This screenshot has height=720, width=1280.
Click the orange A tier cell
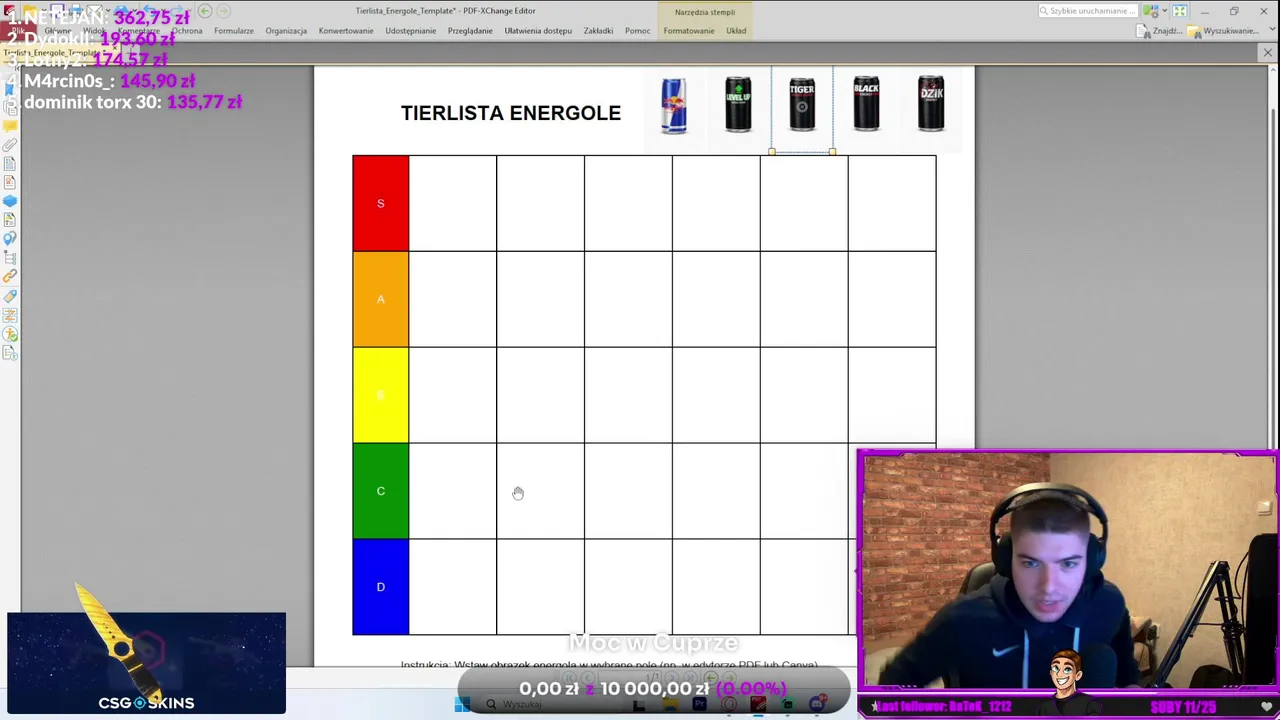point(380,299)
